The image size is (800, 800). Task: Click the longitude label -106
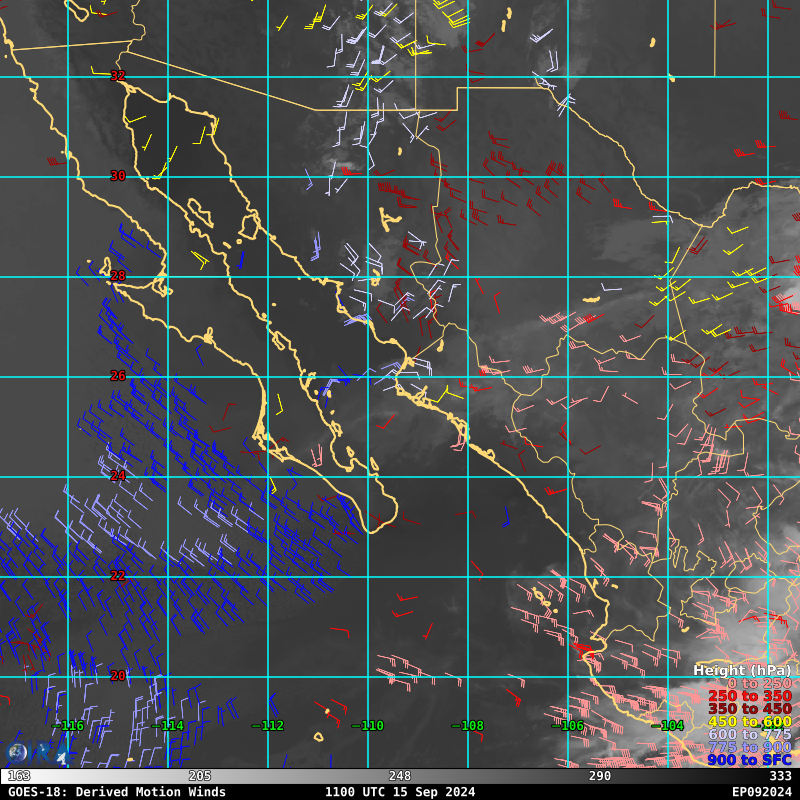coord(567,726)
